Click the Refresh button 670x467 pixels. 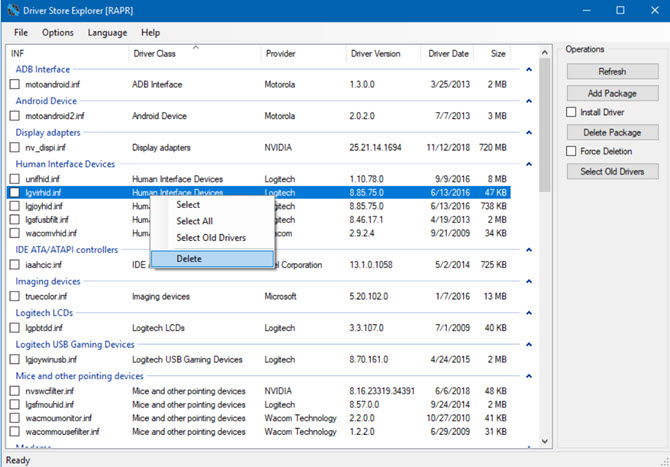tap(612, 71)
